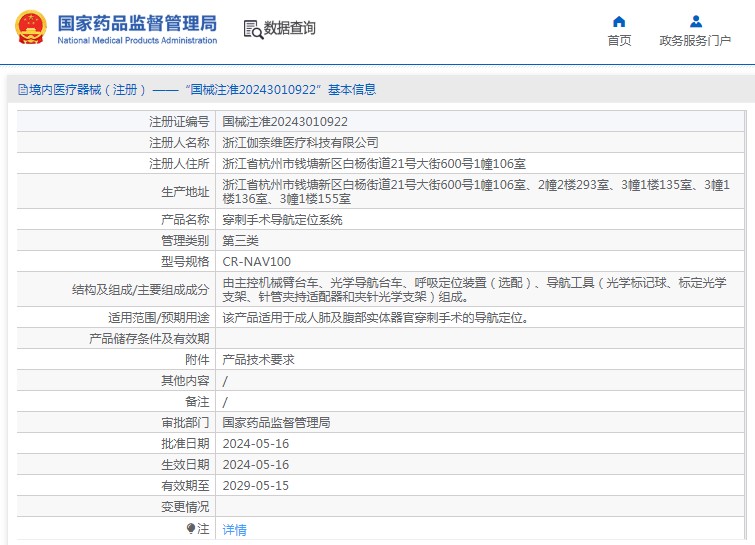The image size is (755, 545).
Task: Select the model CR-NAV100
Action: [256, 261]
